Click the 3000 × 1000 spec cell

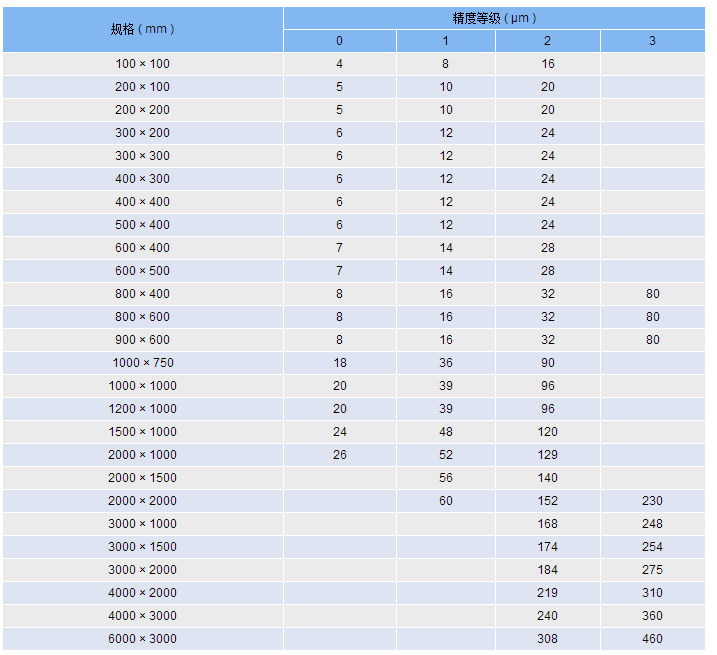pos(143,524)
